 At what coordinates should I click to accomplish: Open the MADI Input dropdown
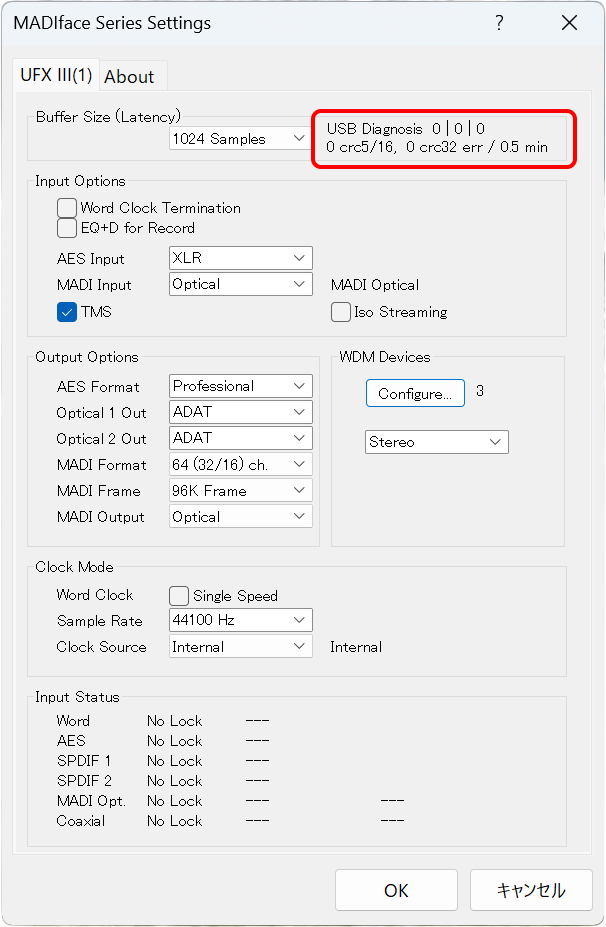pos(240,284)
